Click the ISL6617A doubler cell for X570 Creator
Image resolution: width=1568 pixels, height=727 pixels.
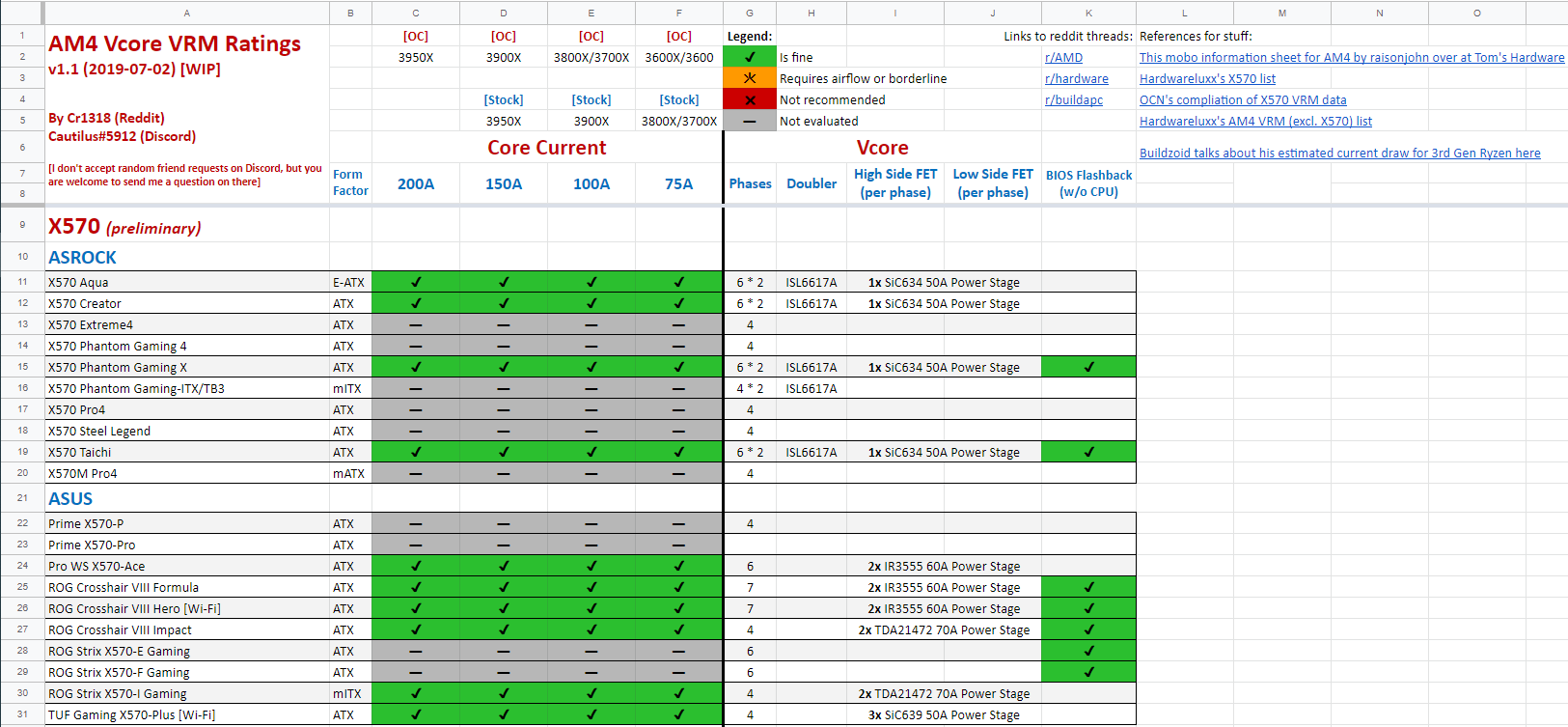tap(812, 303)
